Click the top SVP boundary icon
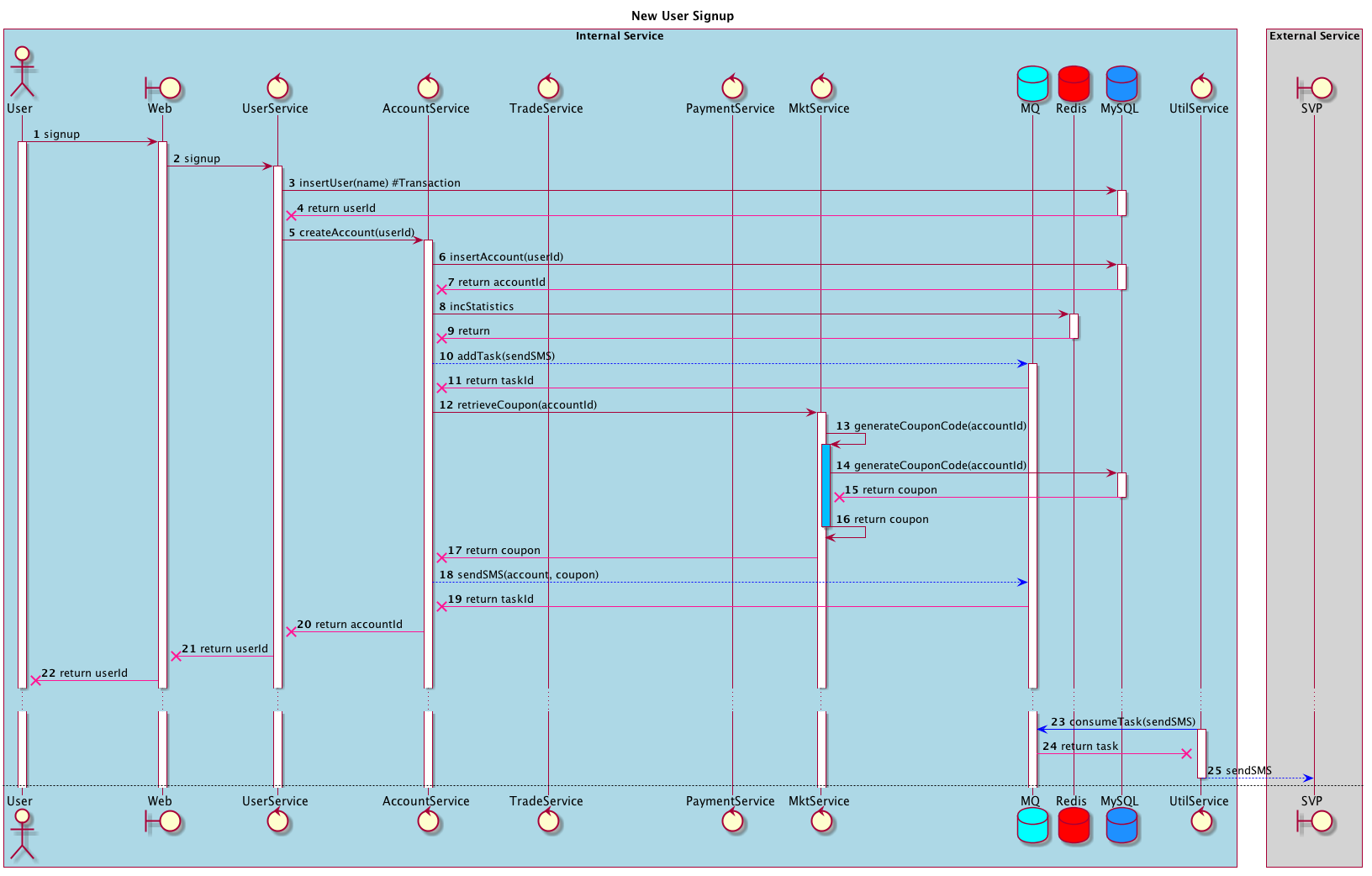Viewport: 1372px width, 876px height. tap(1315, 87)
